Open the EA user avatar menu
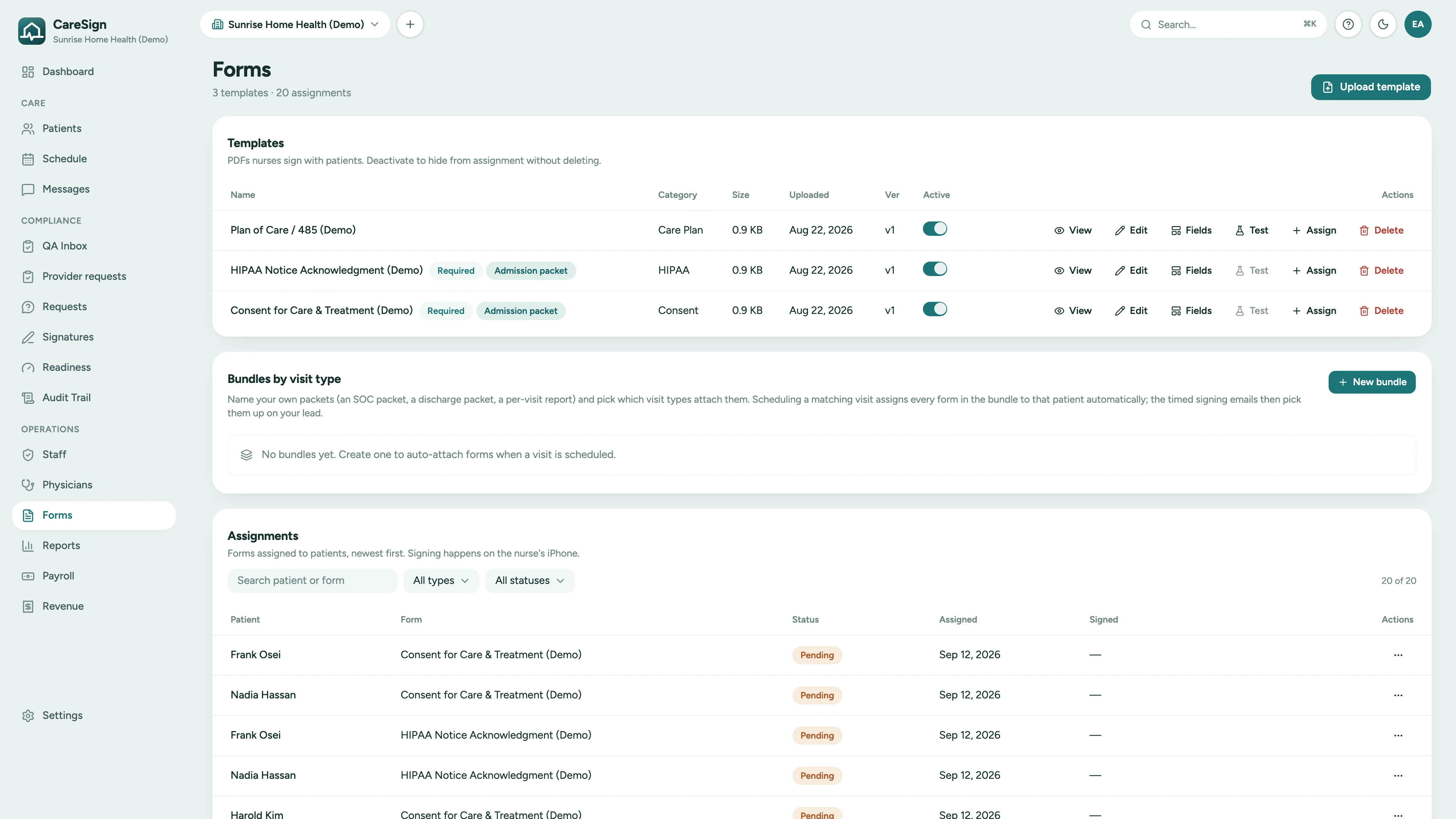Screen dimensions: 1456x819 (x=1418, y=24)
